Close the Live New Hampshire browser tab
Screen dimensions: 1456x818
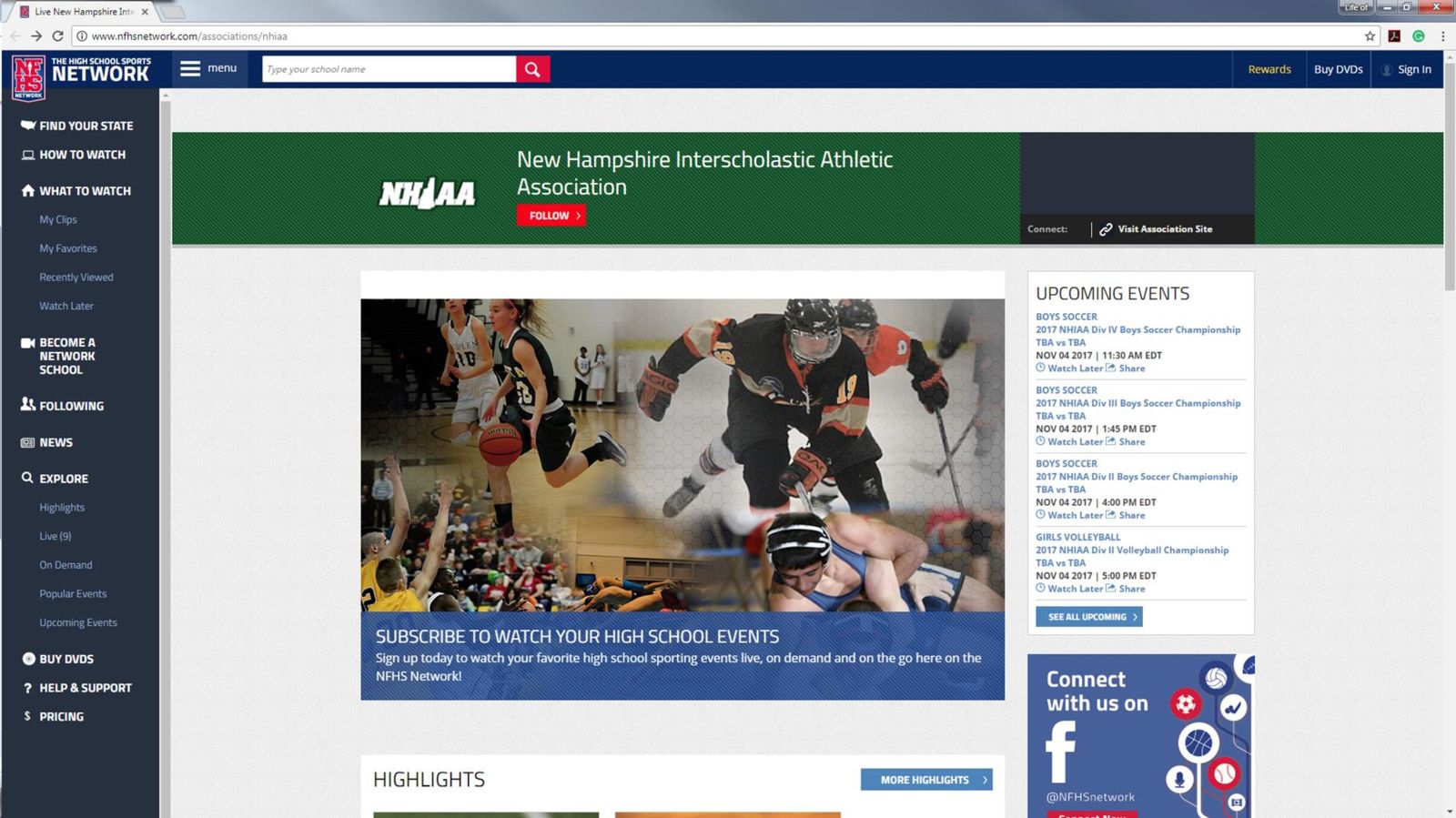point(145,12)
